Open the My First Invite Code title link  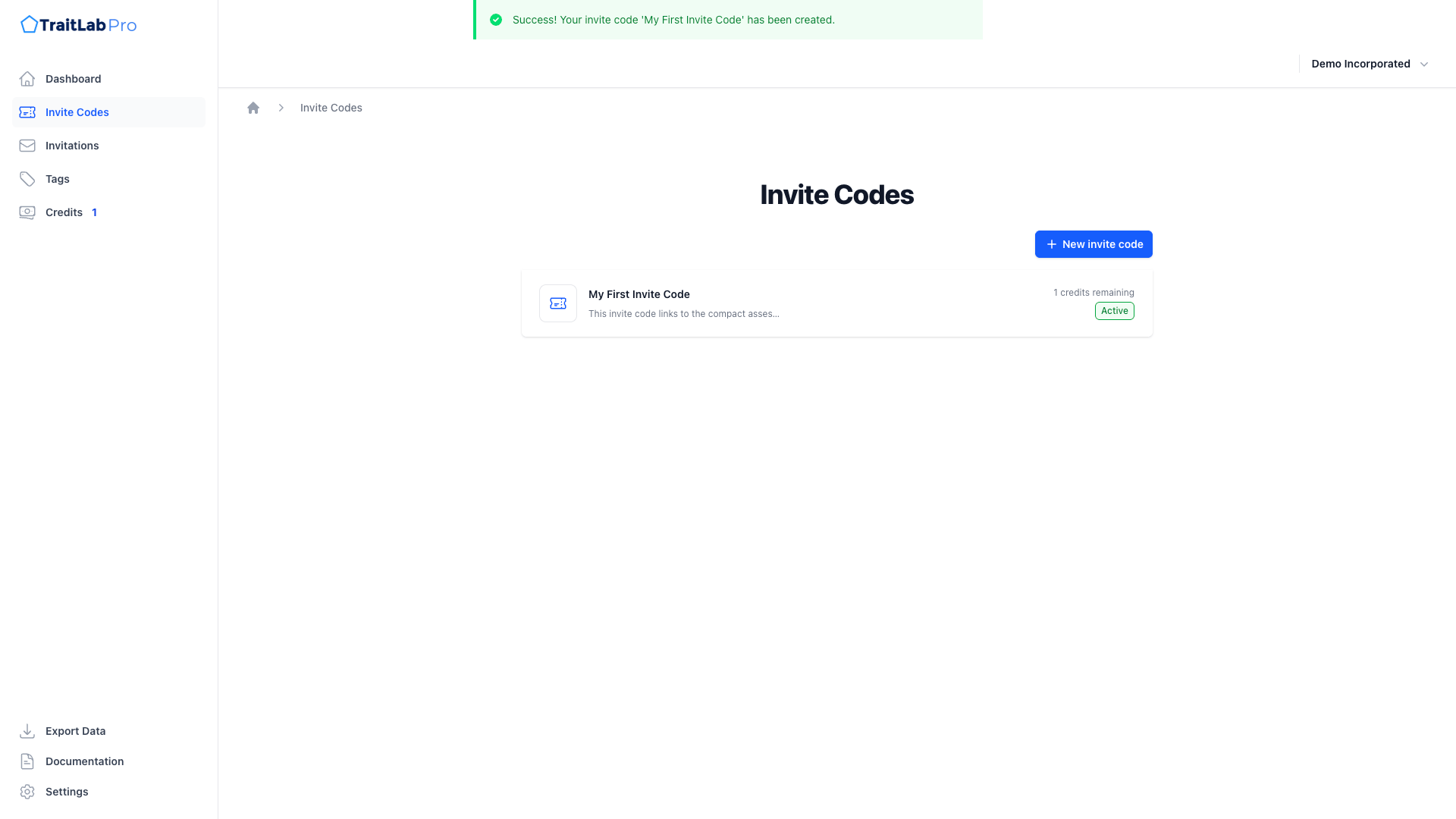click(639, 294)
